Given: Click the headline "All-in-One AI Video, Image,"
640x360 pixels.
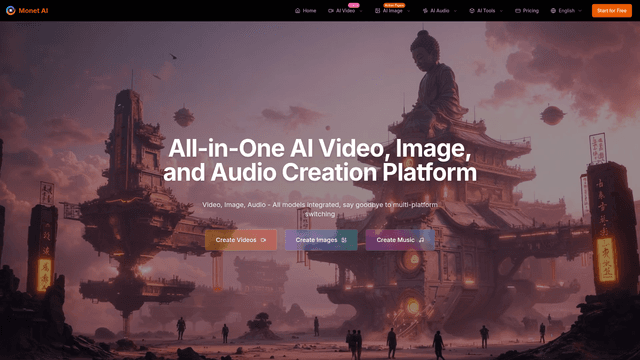Looking at the screenshot, I should tap(320, 148).
